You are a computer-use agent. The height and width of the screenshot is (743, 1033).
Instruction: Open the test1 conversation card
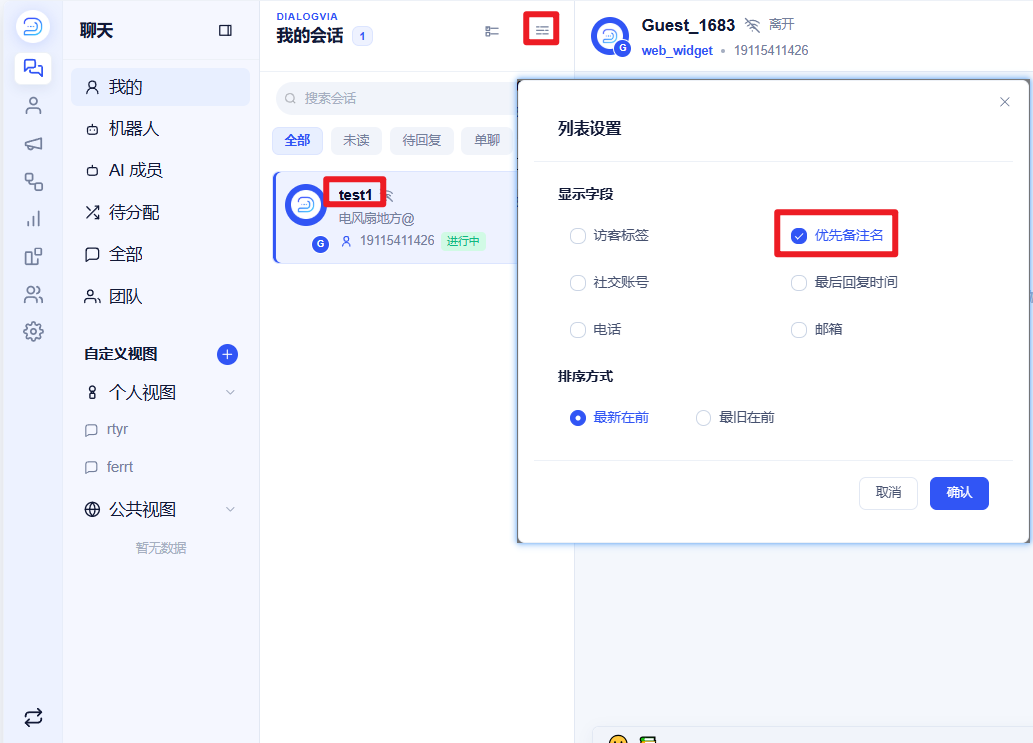tap(397, 217)
